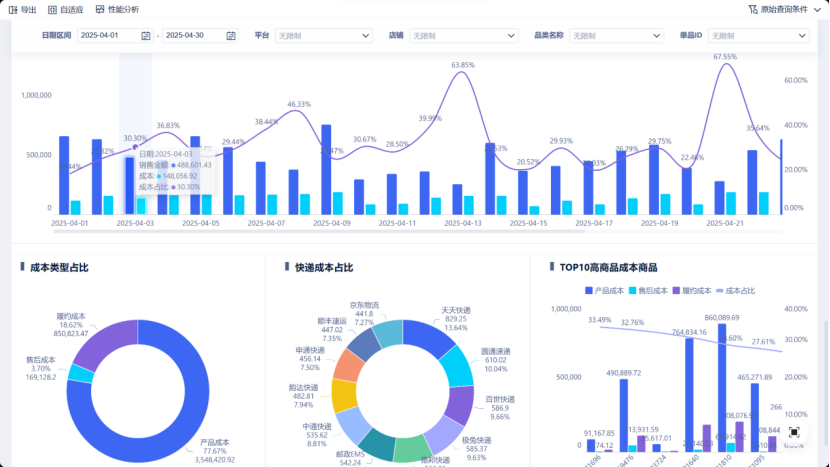
Task: Open calendar for end date 2025-04-30
Action: point(231,35)
